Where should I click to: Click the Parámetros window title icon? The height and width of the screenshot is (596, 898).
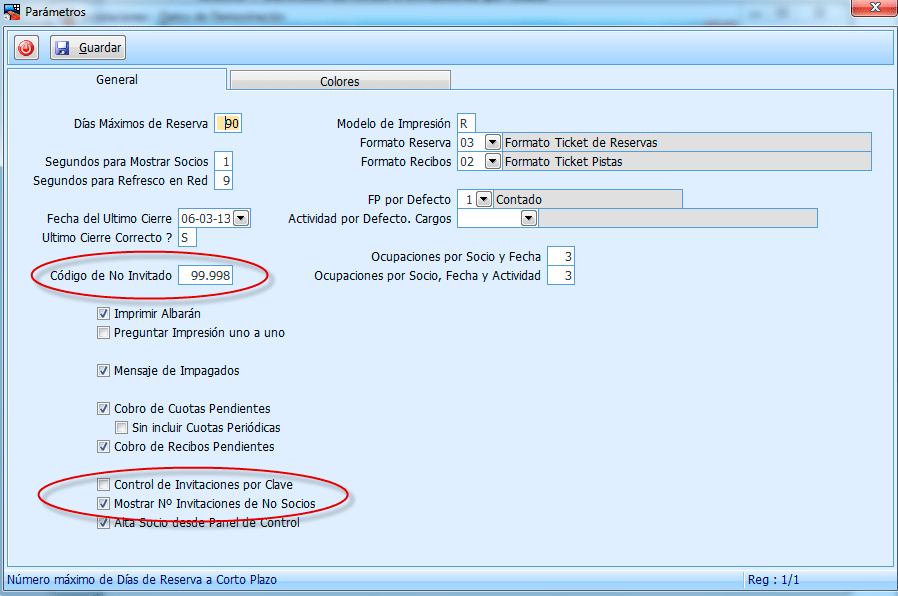pos(13,12)
